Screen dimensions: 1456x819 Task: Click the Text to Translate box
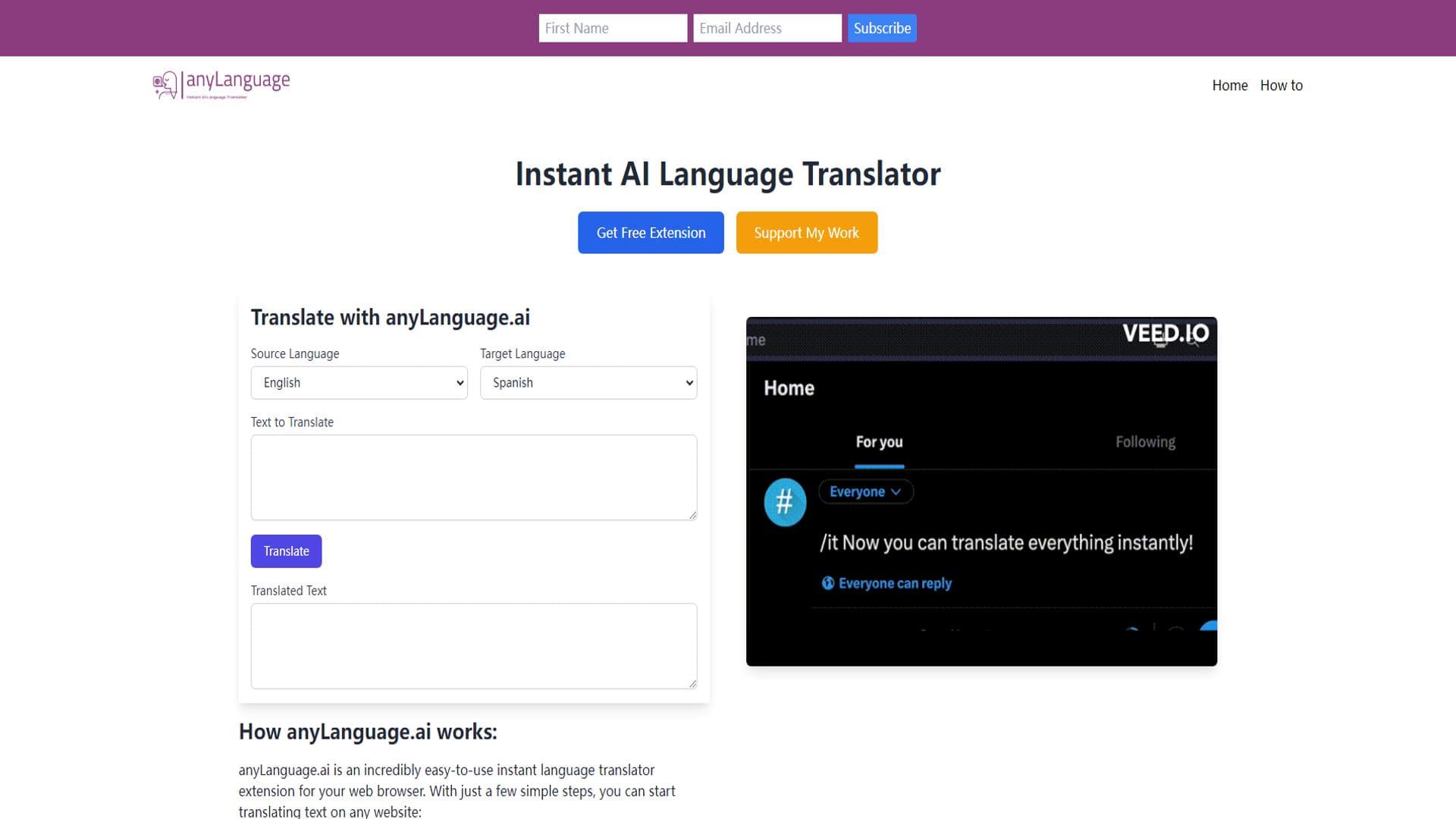click(x=473, y=478)
